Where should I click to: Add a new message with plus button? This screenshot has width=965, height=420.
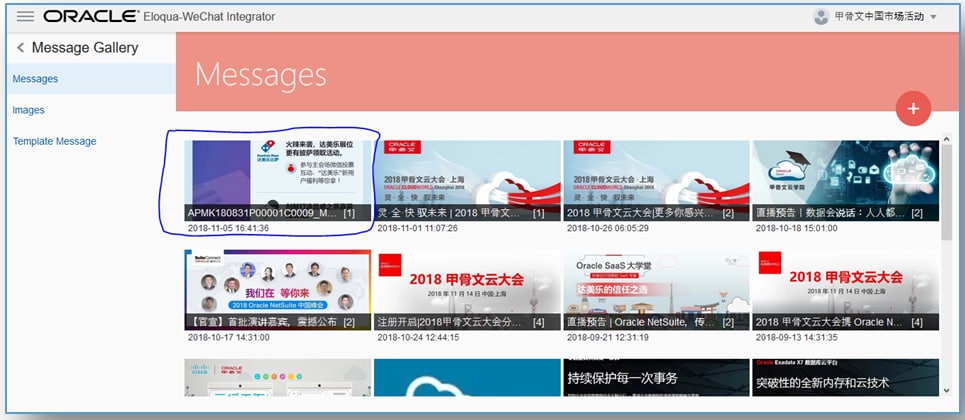(913, 108)
